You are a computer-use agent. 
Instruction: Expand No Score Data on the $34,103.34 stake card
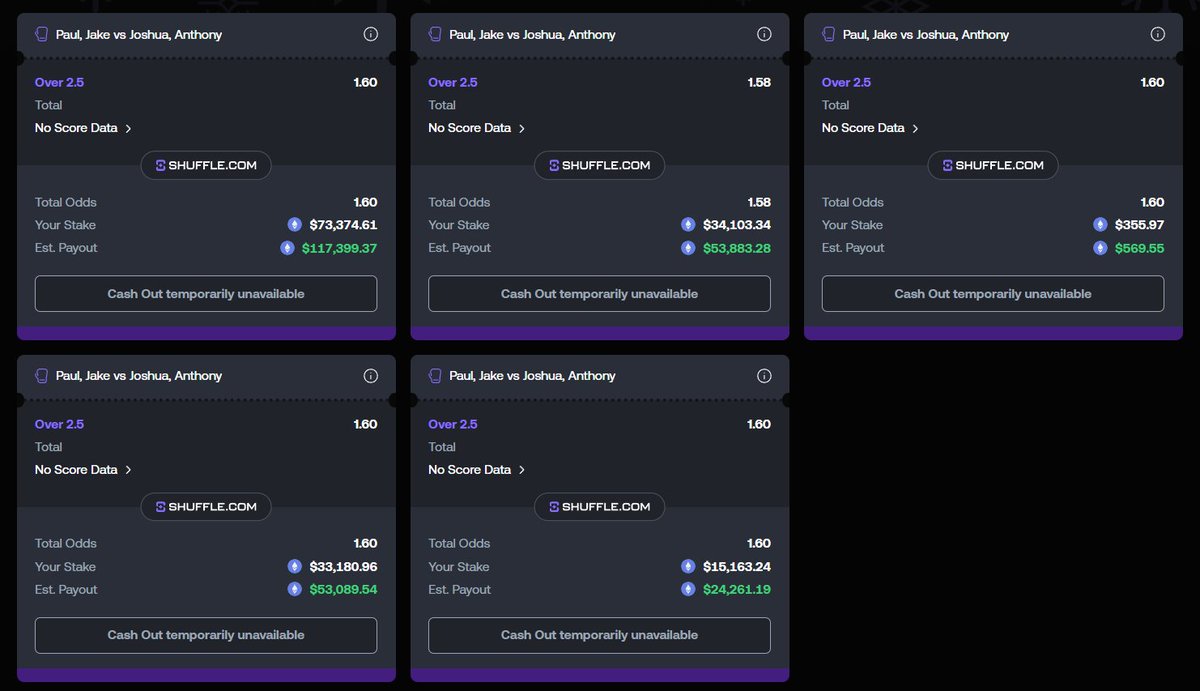pyautogui.click(x=477, y=128)
